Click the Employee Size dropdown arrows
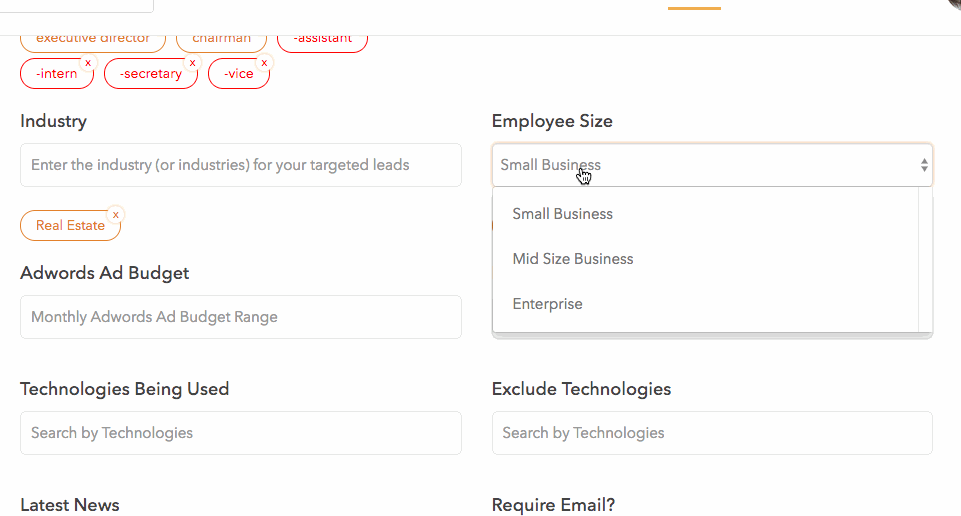Image resolution: width=961 pixels, height=516 pixels. point(924,165)
